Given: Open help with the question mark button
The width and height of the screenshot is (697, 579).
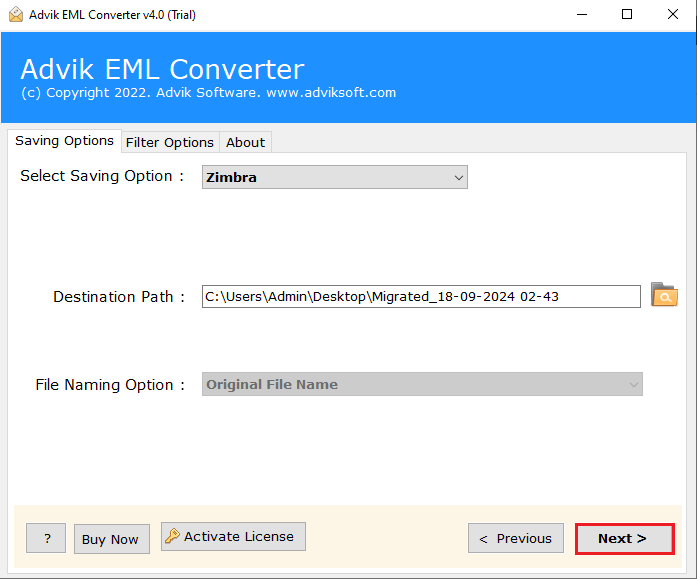Looking at the screenshot, I should 46,538.
